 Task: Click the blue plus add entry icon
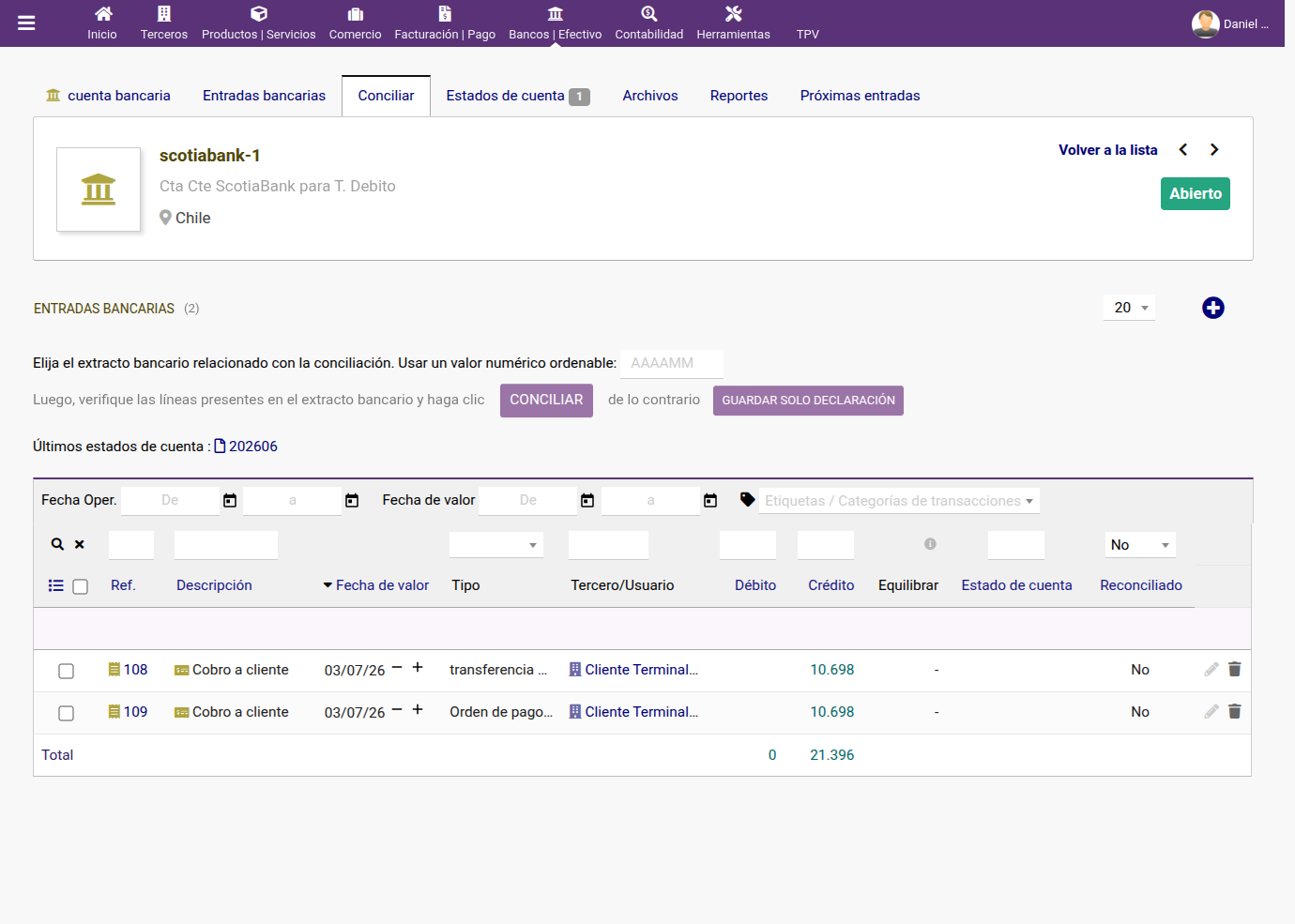point(1213,308)
